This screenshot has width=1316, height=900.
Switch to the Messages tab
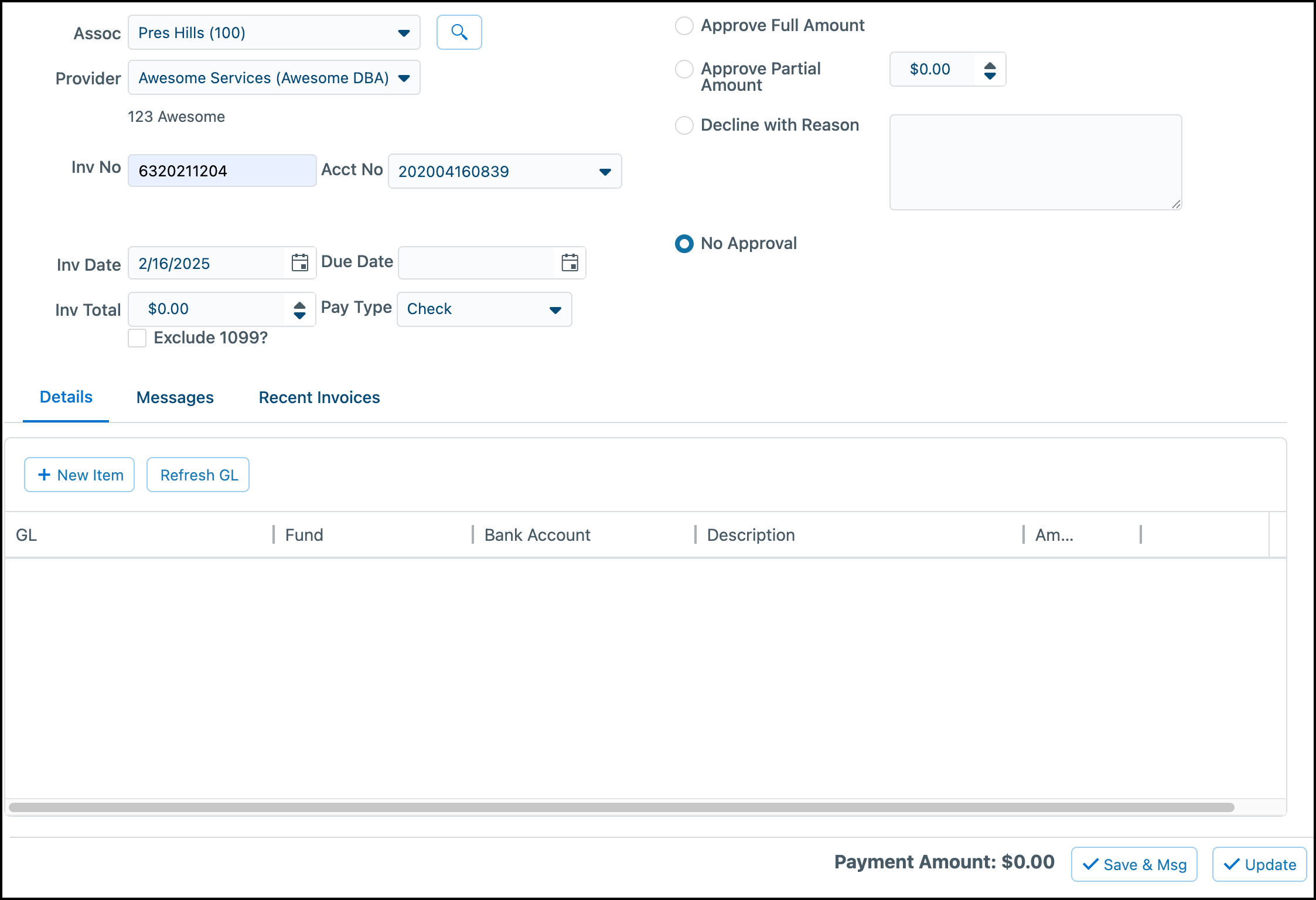pyautogui.click(x=175, y=397)
